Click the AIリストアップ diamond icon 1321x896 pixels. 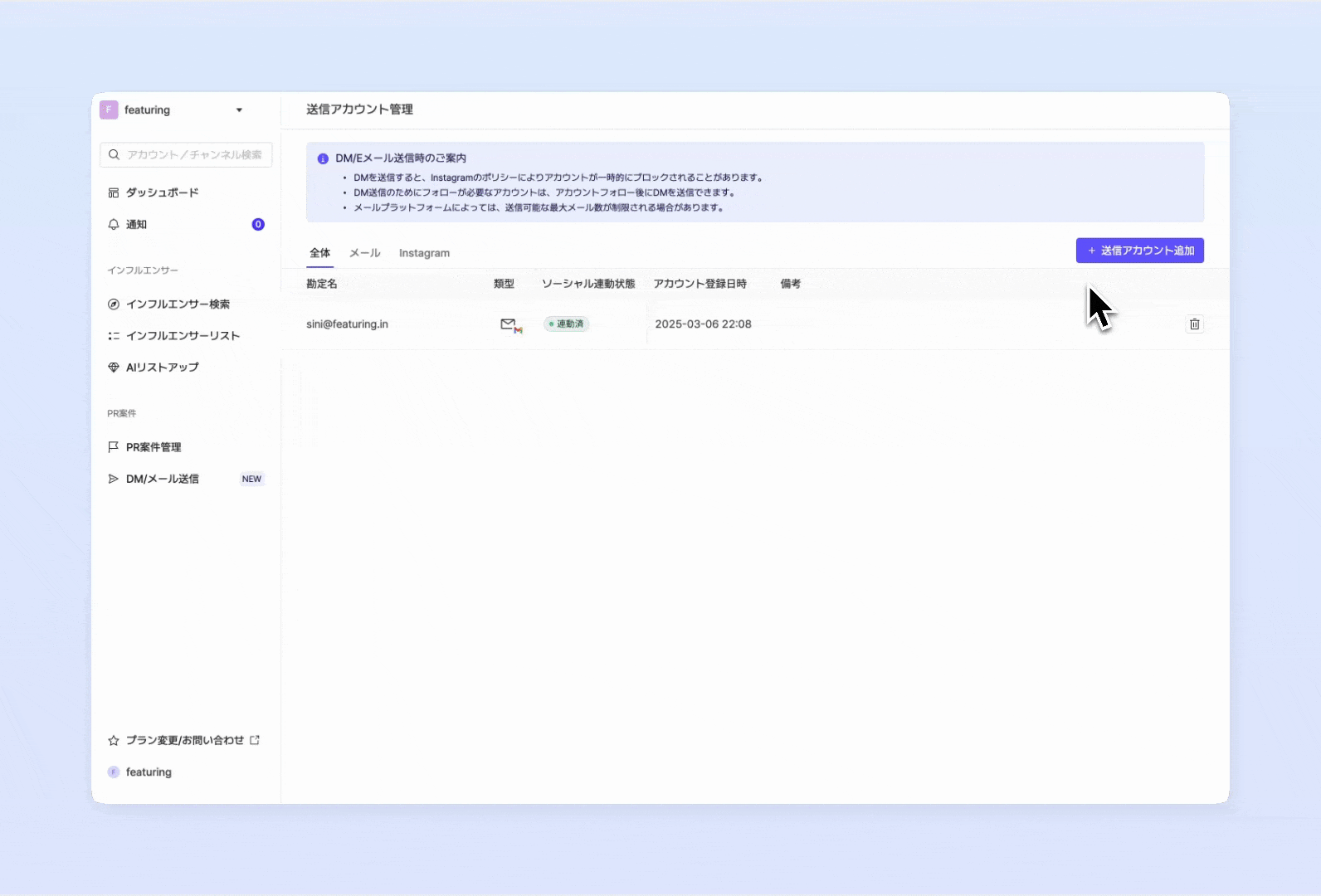click(114, 368)
